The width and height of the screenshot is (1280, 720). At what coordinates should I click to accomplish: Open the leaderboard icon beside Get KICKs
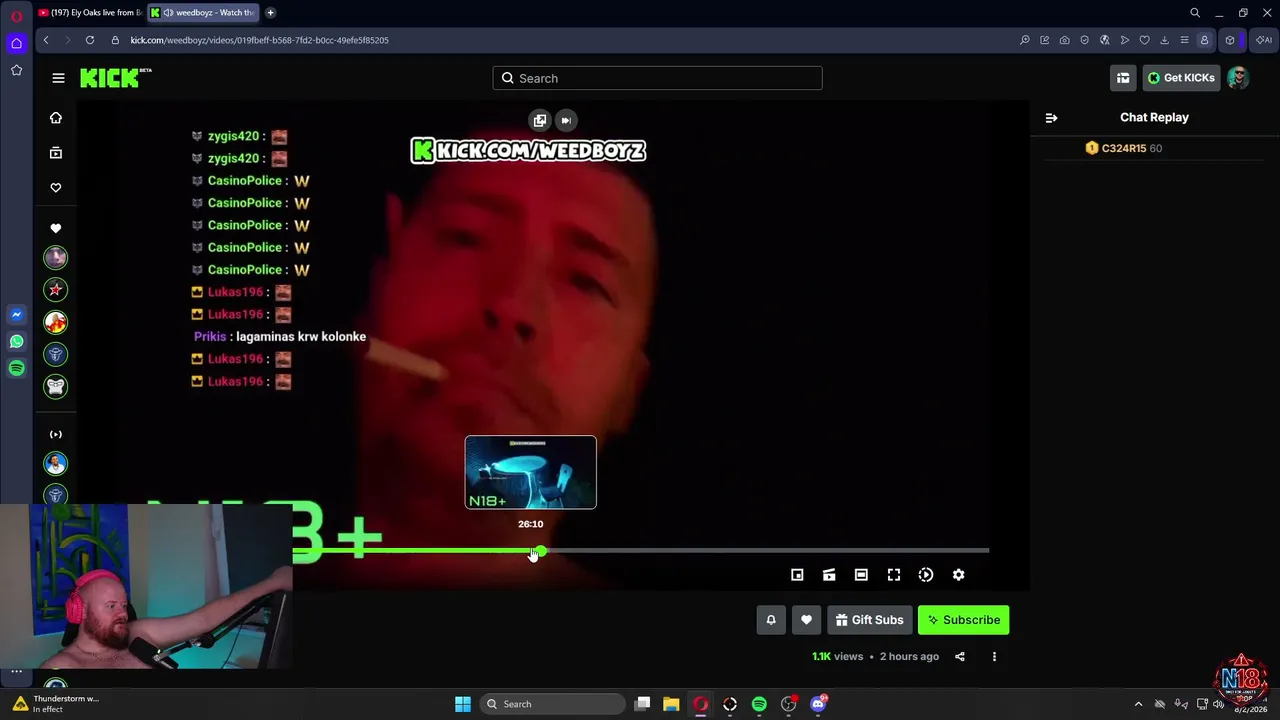point(1123,78)
